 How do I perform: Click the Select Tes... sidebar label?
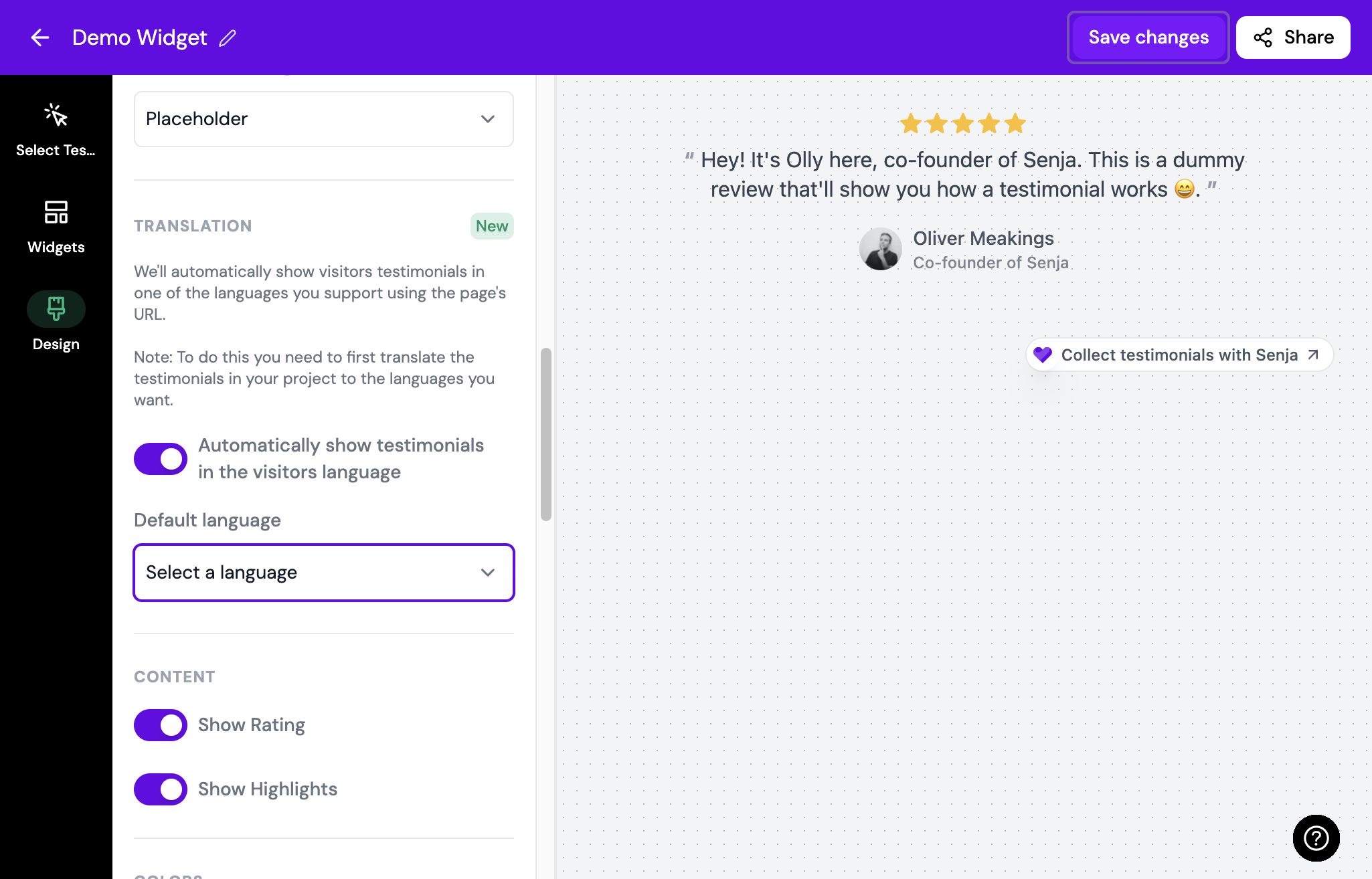tap(56, 151)
